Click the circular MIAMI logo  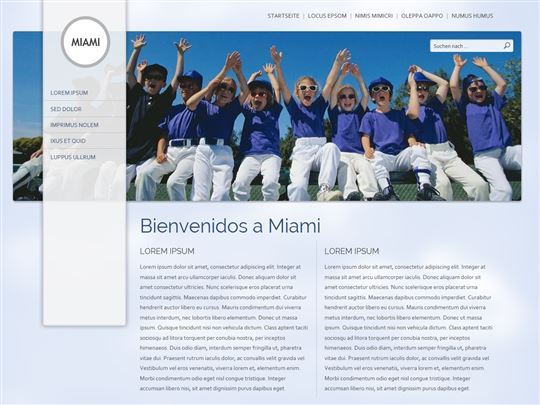tap(86, 42)
